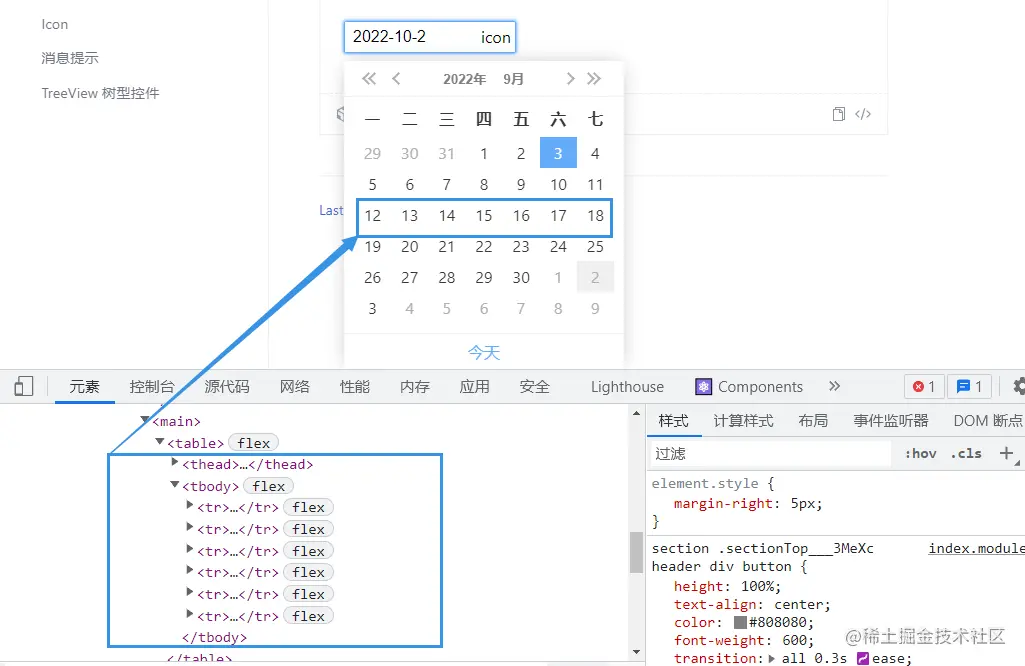Click elements panel scroll-down arrow
The image size is (1025, 666).
(x=637, y=652)
